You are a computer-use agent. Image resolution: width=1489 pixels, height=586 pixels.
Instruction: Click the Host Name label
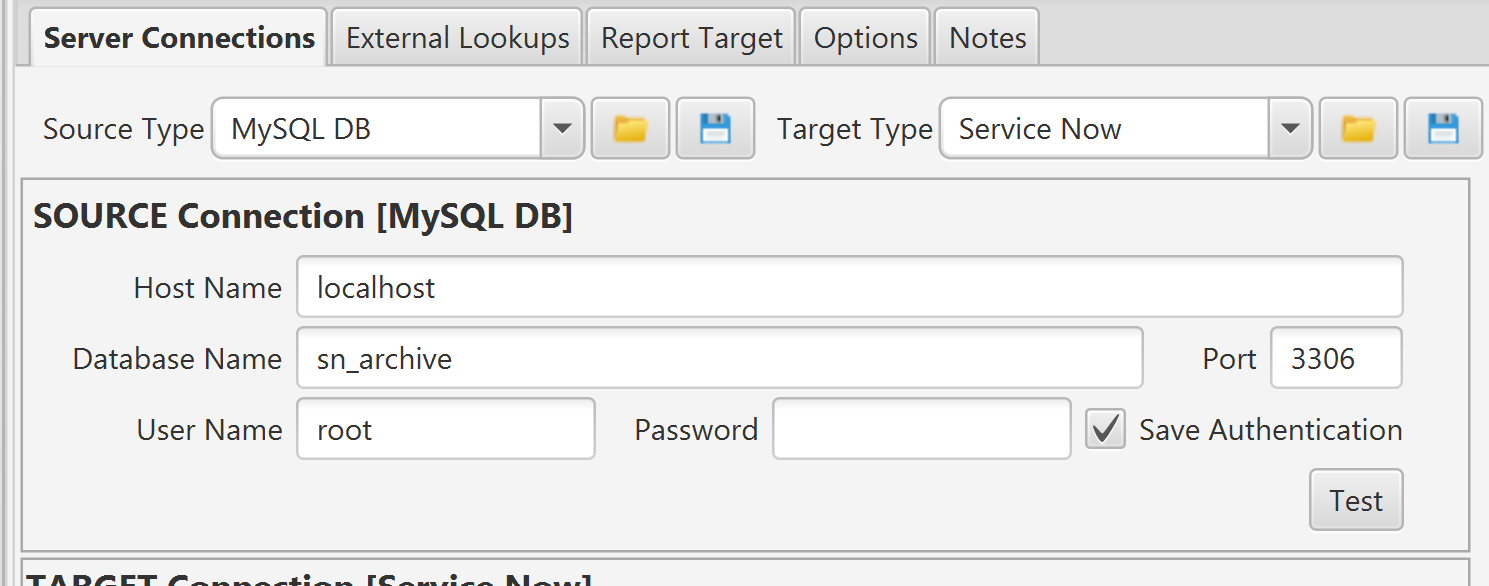pyautogui.click(x=208, y=288)
